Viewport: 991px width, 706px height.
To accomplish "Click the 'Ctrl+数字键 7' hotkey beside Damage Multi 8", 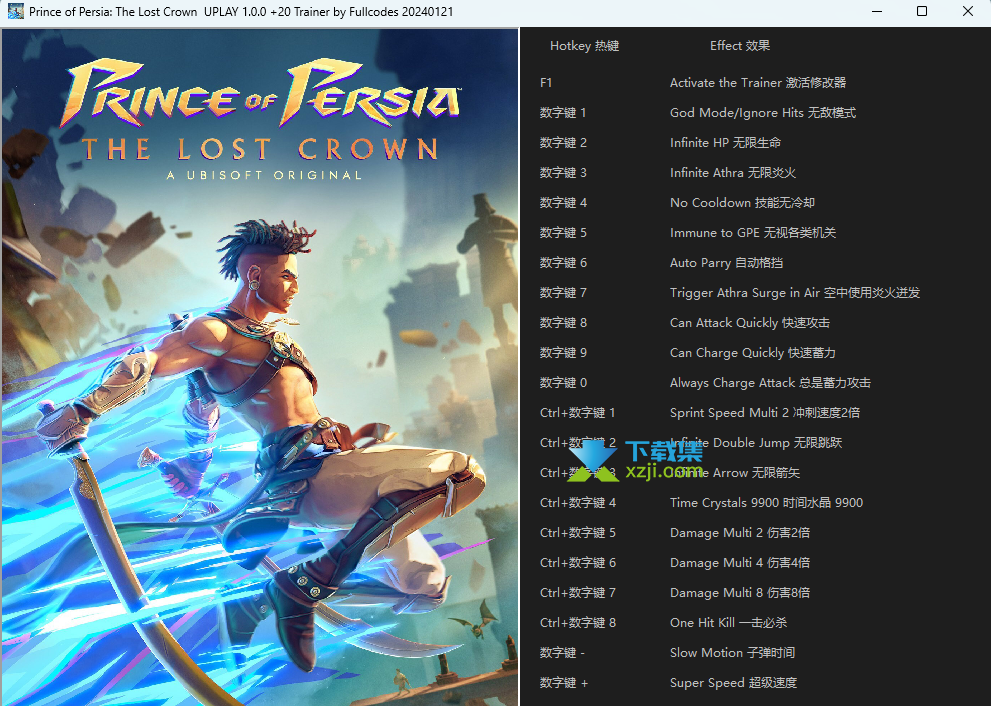I will tap(578, 593).
